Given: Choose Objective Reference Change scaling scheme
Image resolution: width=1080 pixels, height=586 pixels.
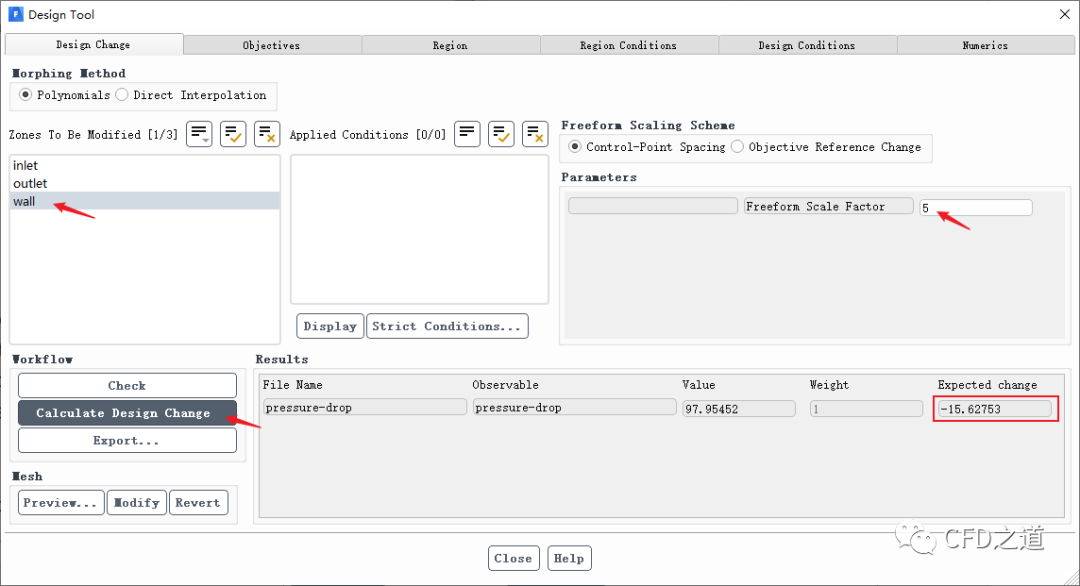Looking at the screenshot, I should click(737, 147).
